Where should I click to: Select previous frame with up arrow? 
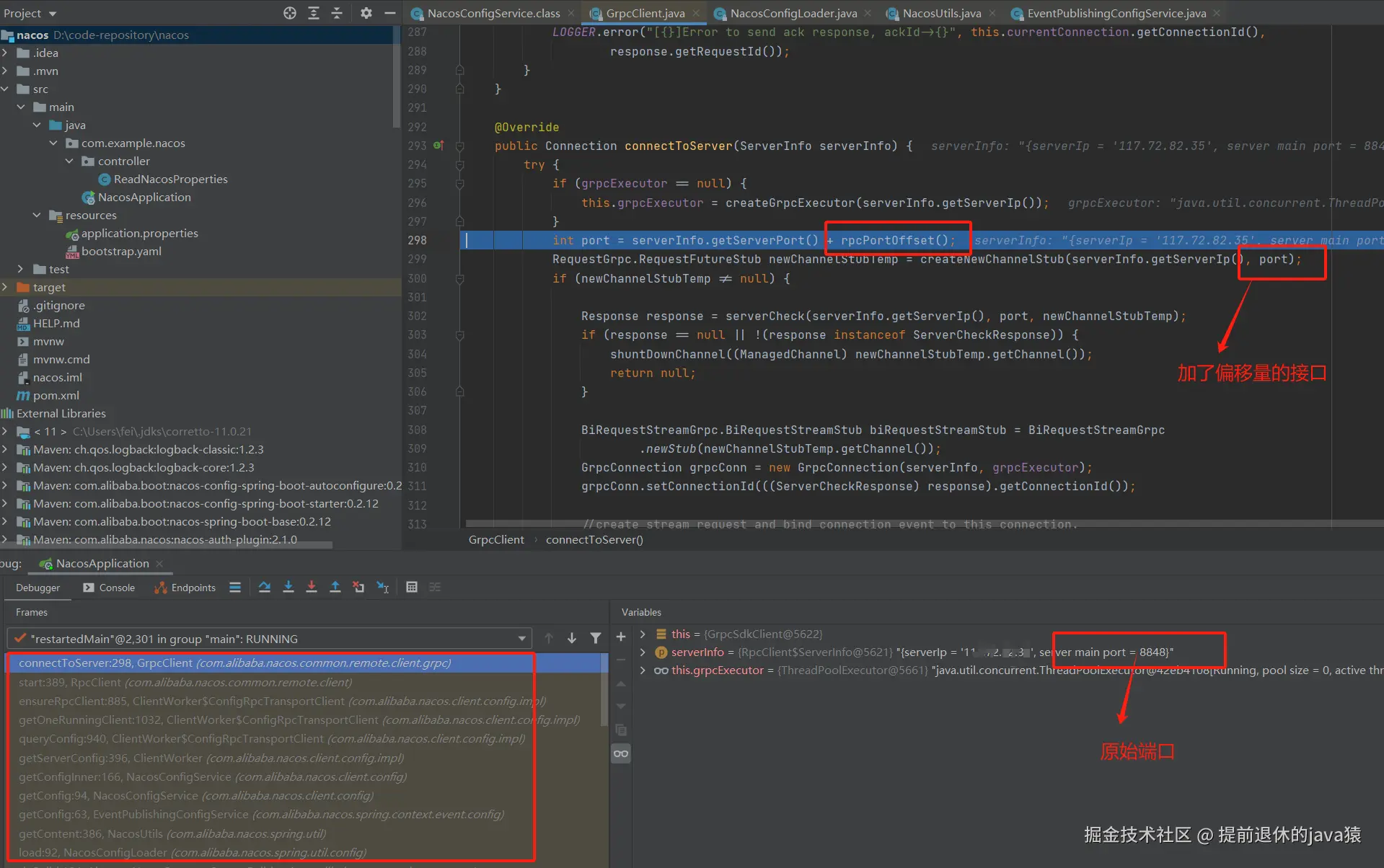coord(549,638)
